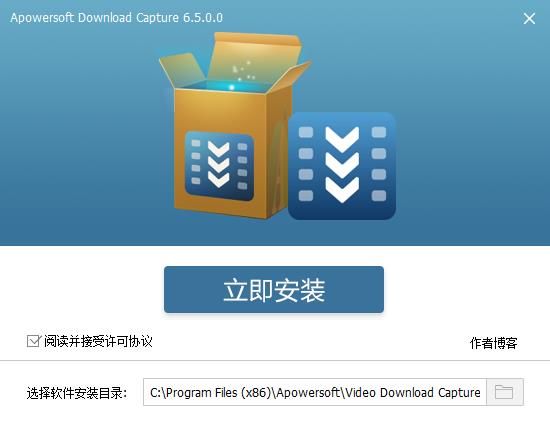Click the orange side panel of the box
Image resolution: width=550 pixels, height=425 pixels.
click(278, 154)
